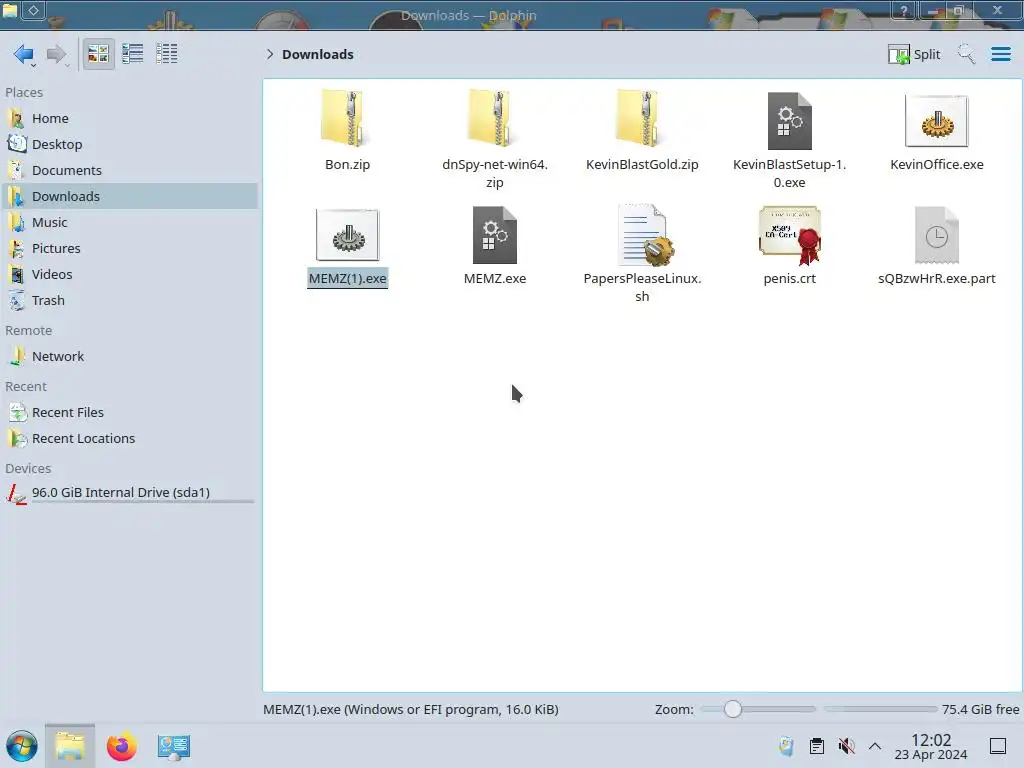Screen dimensions: 1024x768
Task: Open the window menu icon in titlebar
Action: pyautogui.click(x=10, y=10)
